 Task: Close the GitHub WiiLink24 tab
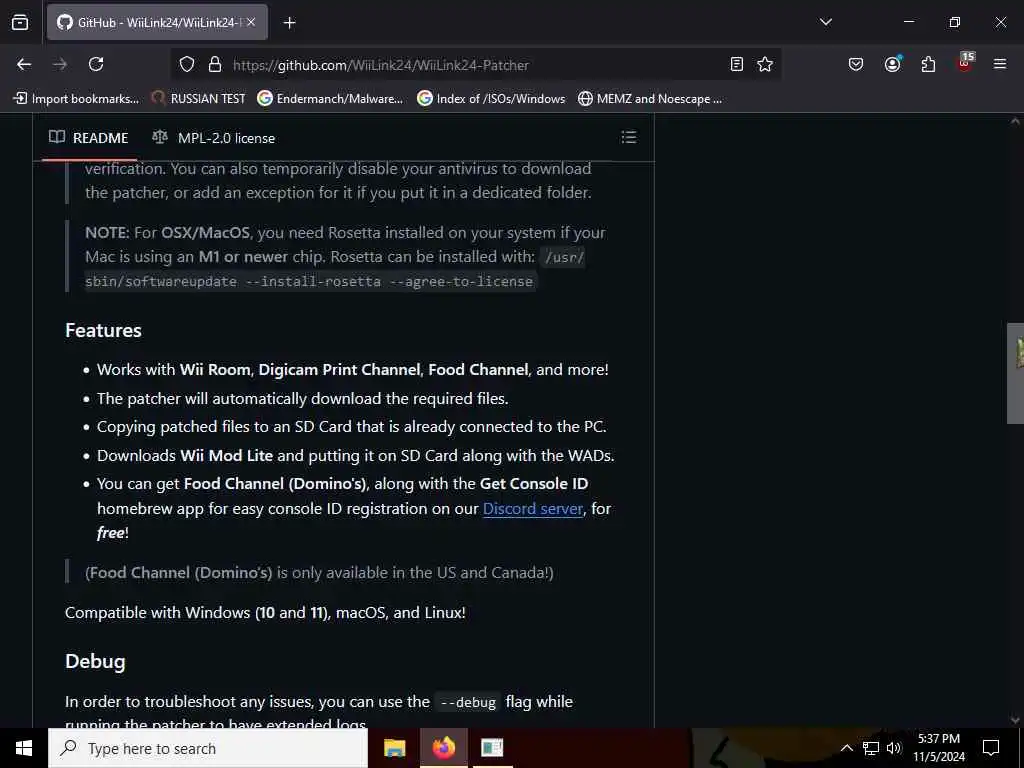pyautogui.click(x=251, y=22)
